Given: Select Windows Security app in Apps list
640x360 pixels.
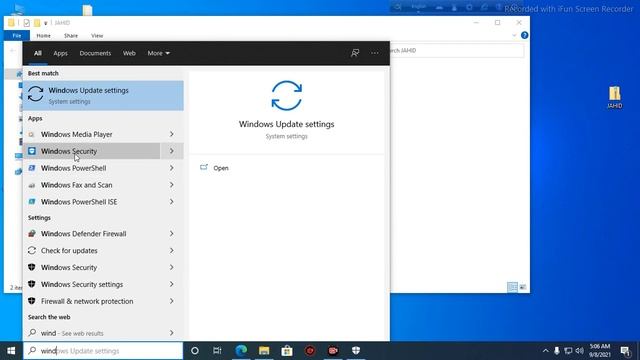Looking at the screenshot, I should coord(91,151).
